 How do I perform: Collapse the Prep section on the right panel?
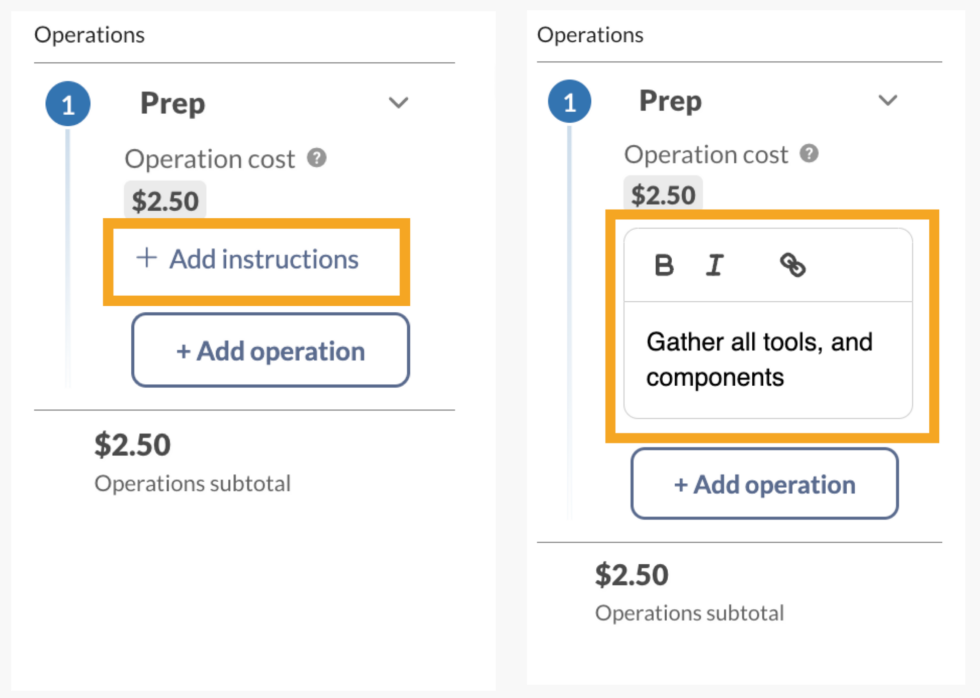coord(888,100)
